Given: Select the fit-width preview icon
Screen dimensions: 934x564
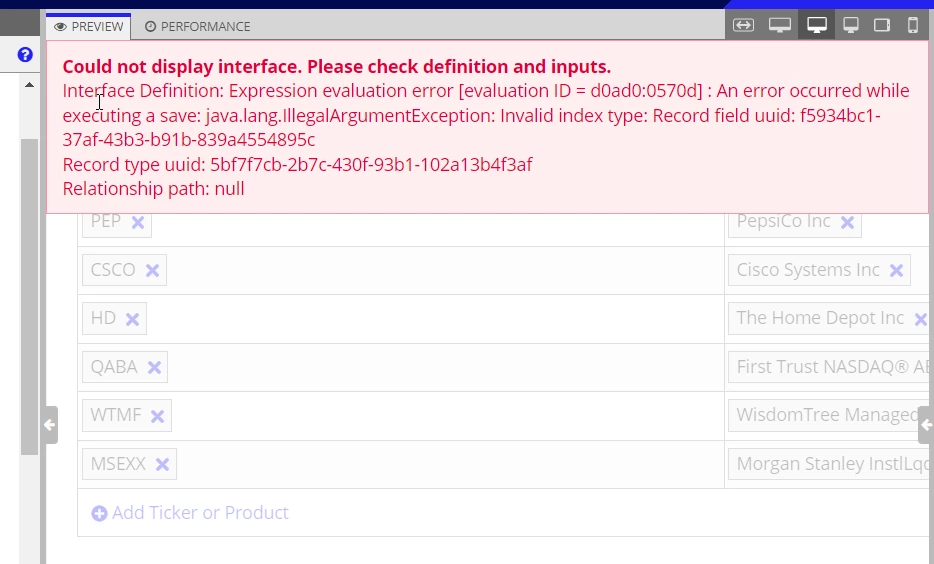Looking at the screenshot, I should point(743,25).
